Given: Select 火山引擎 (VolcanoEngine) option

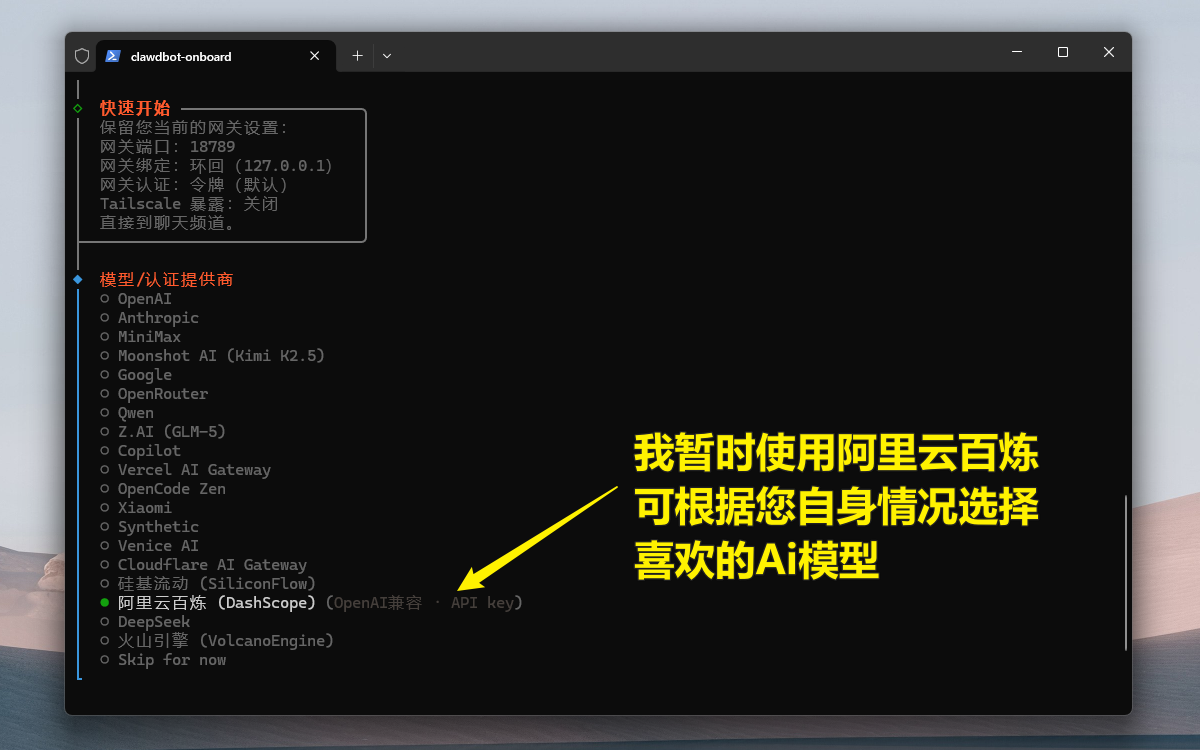Looking at the screenshot, I should point(225,641).
